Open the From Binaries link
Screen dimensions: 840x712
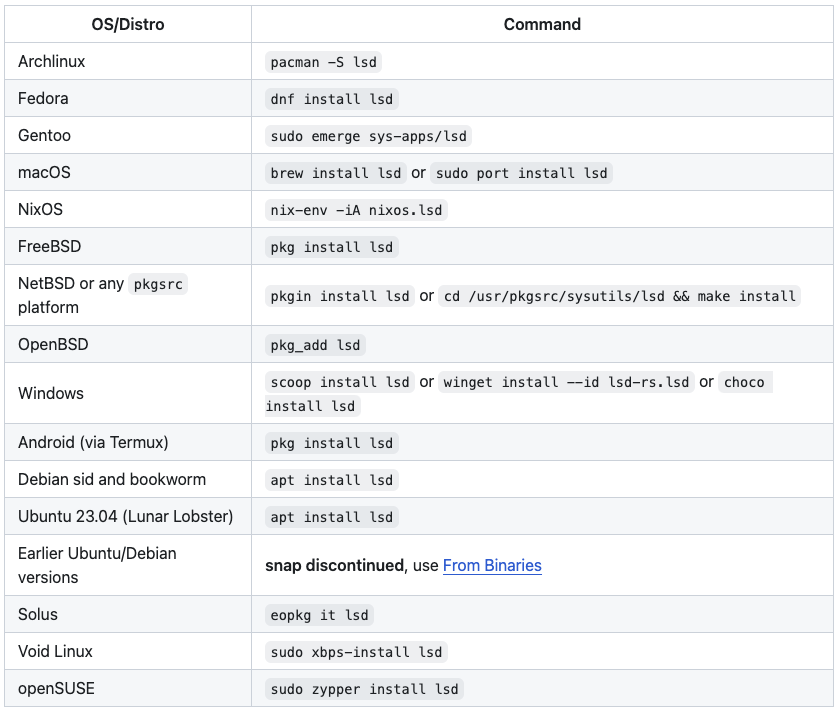coord(492,566)
